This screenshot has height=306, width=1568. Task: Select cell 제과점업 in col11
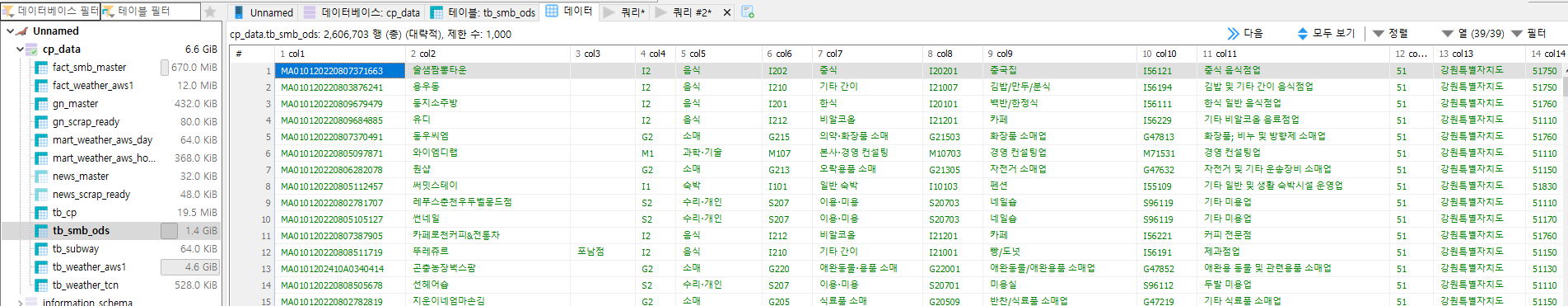(1294, 252)
